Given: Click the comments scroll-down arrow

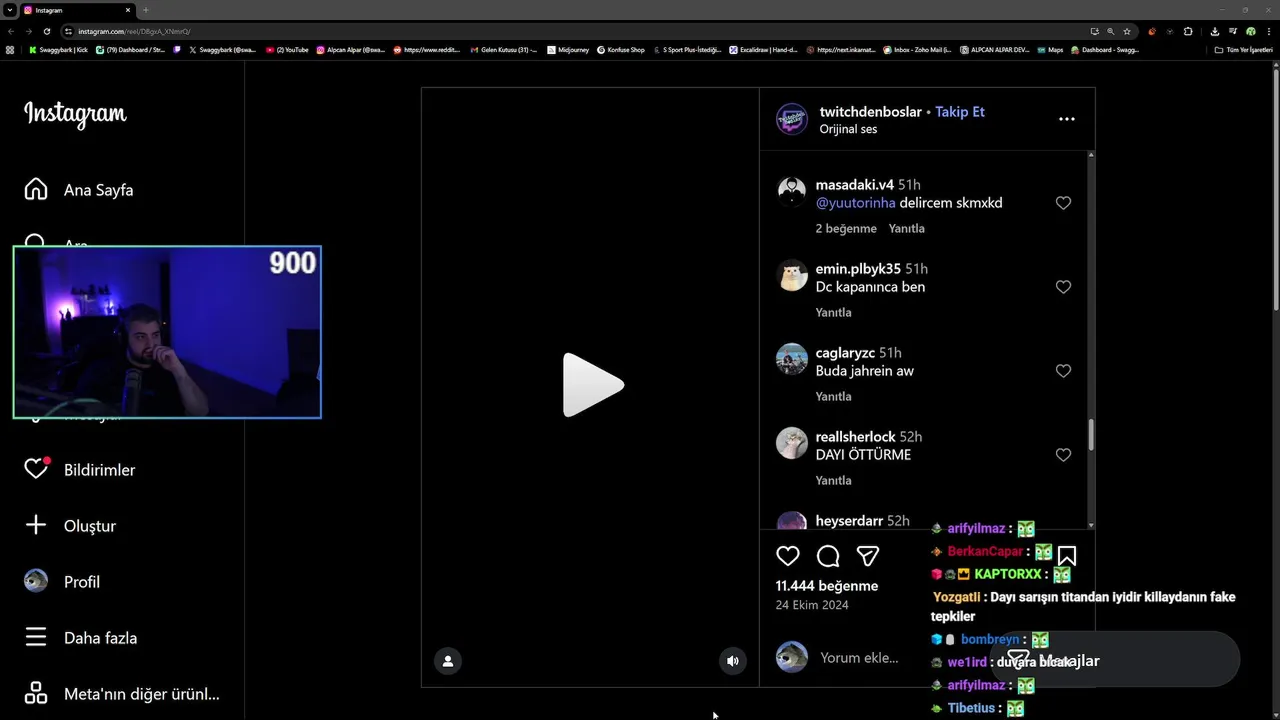Looking at the screenshot, I should [x=1091, y=525].
